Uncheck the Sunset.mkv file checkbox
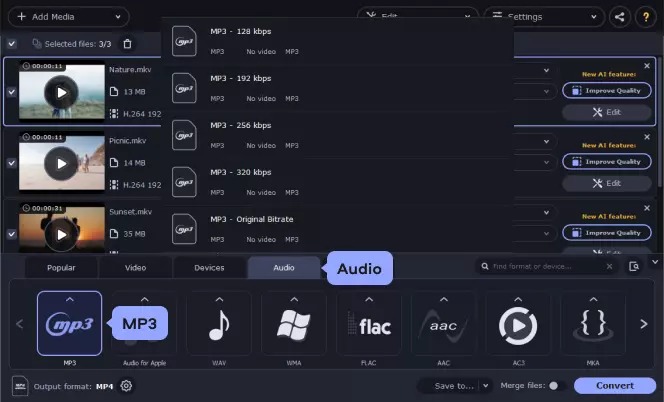Image resolution: width=664 pixels, height=402 pixels. click(12, 234)
